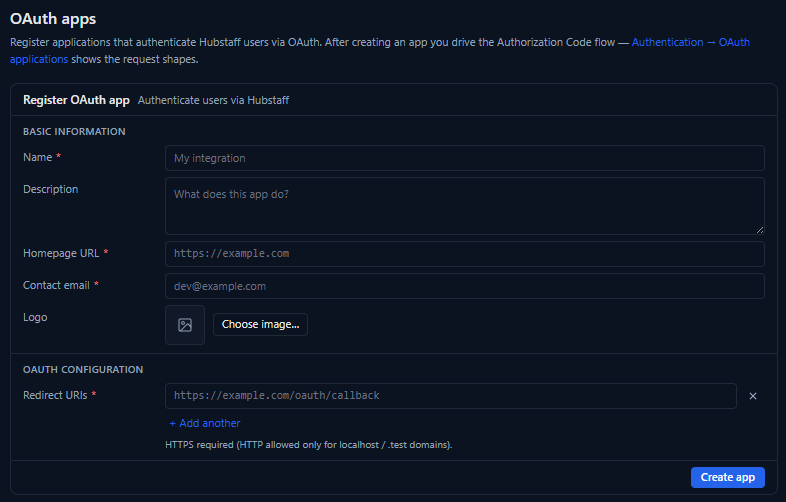The height and width of the screenshot is (502, 786).
Task: Click the Redirect URIs input field
Action: tap(451, 396)
